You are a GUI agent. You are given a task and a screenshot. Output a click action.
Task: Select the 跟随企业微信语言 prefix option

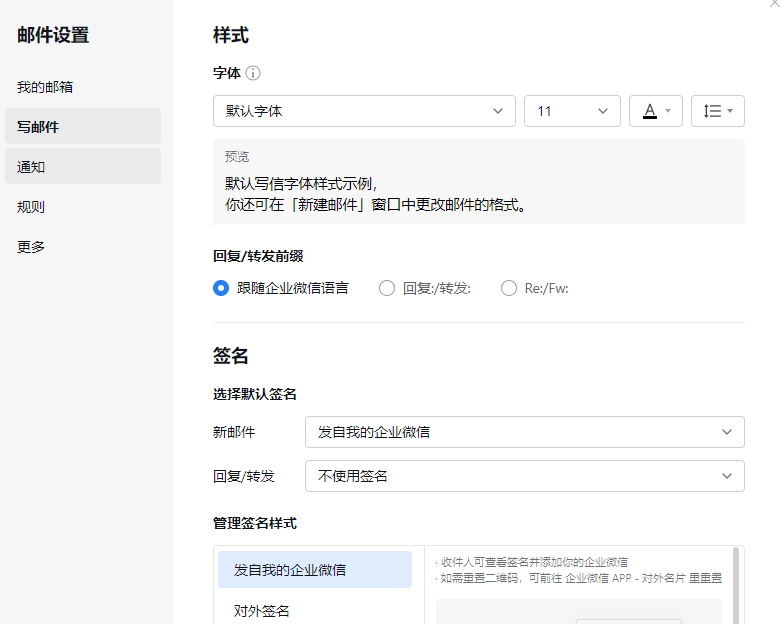(281, 288)
